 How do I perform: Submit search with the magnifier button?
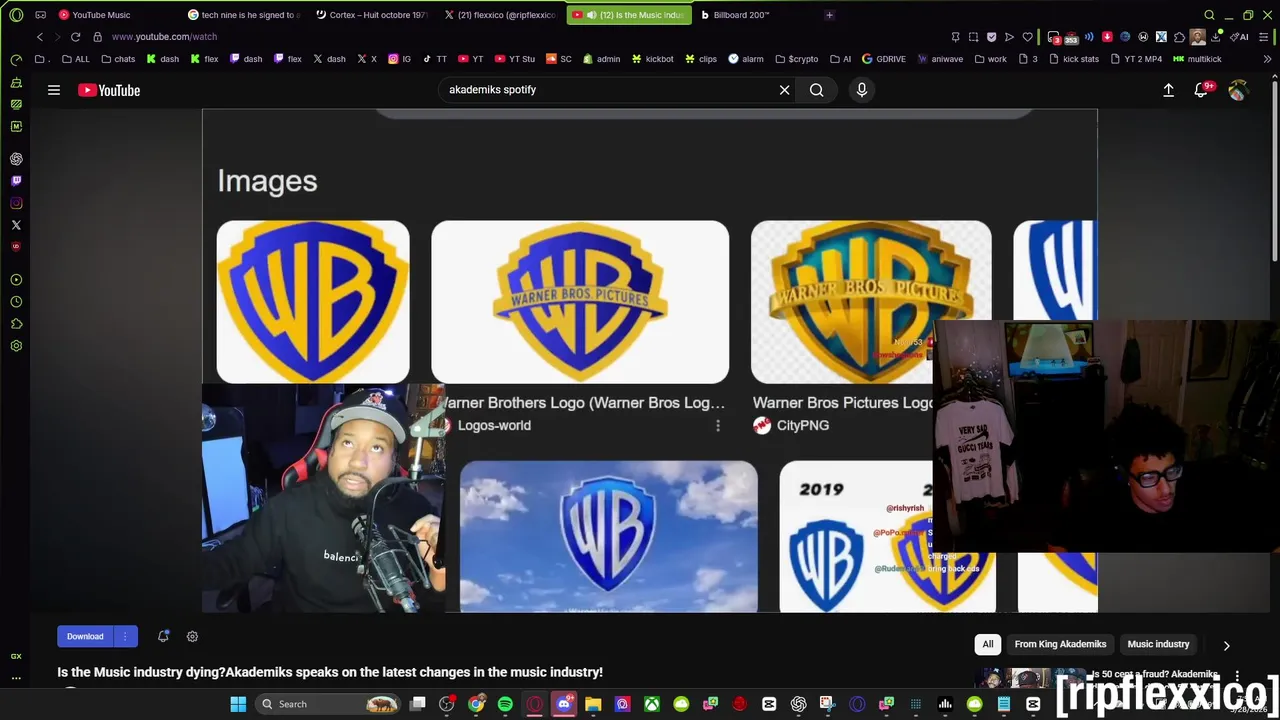[817, 90]
